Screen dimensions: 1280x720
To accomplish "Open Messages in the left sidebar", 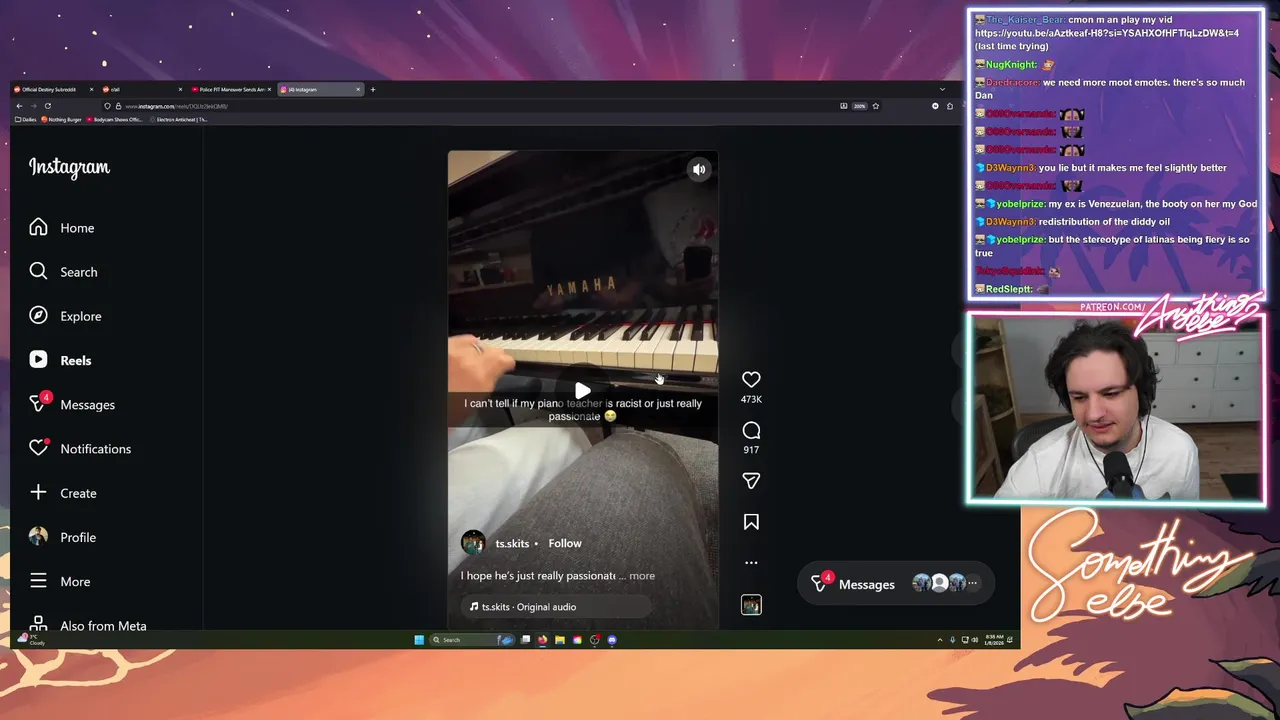I will coord(72,404).
